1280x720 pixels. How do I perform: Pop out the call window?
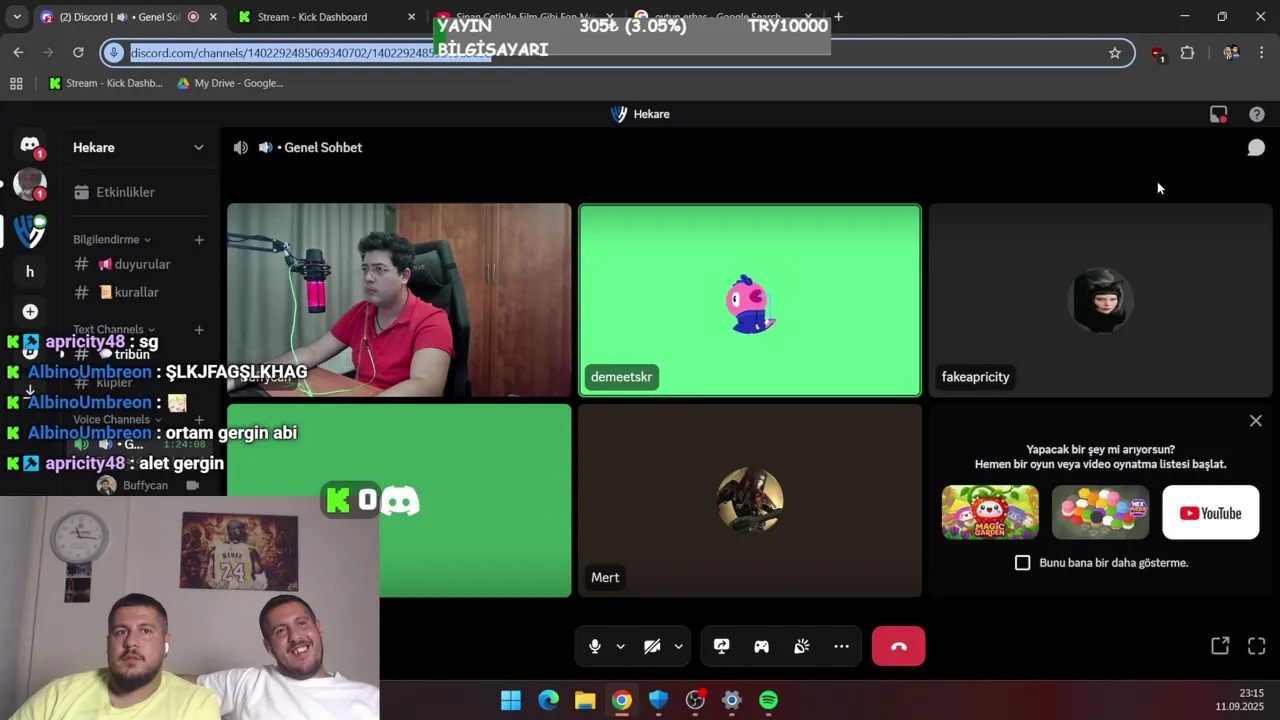point(1220,646)
